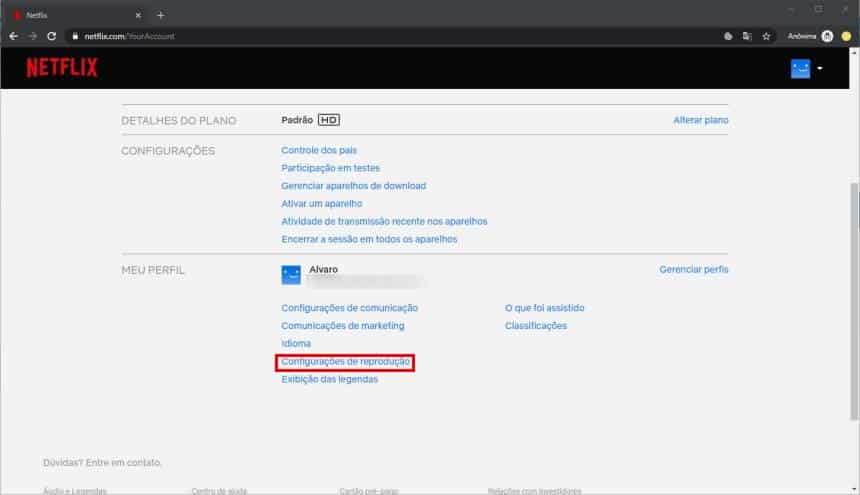Click the Anônima label in toolbar

(802, 36)
